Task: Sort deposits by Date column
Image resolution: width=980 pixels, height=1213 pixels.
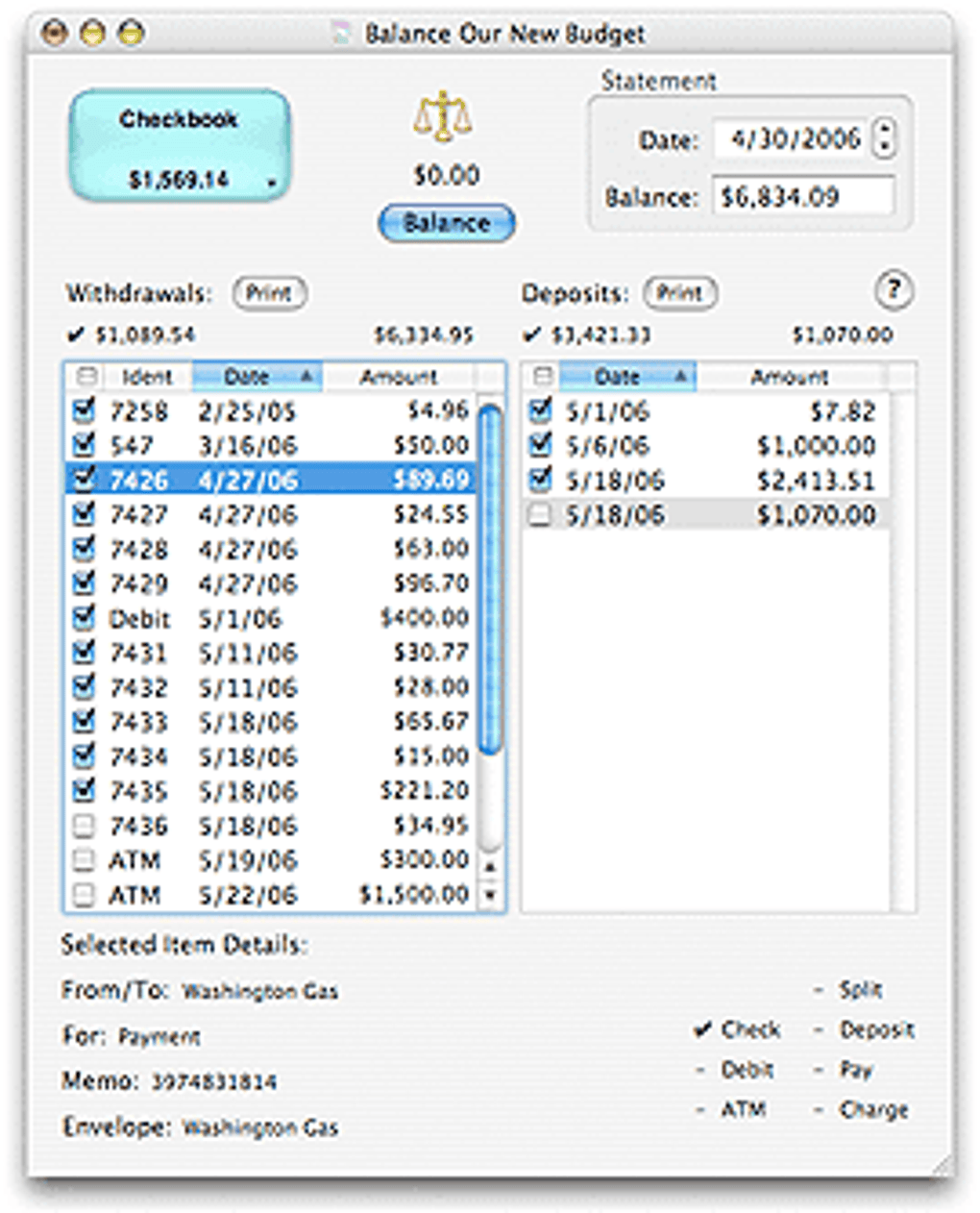Action: tap(627, 376)
